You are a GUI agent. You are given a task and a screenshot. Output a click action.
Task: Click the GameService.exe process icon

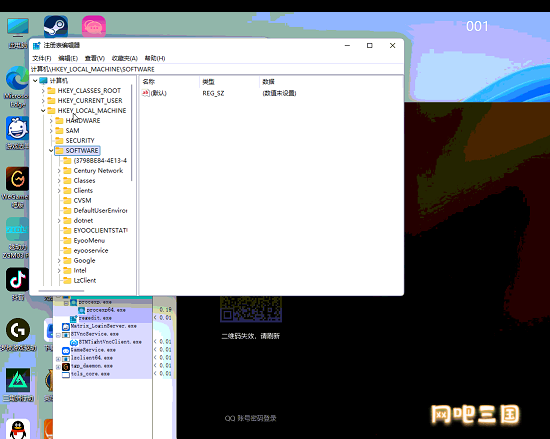coord(66,350)
